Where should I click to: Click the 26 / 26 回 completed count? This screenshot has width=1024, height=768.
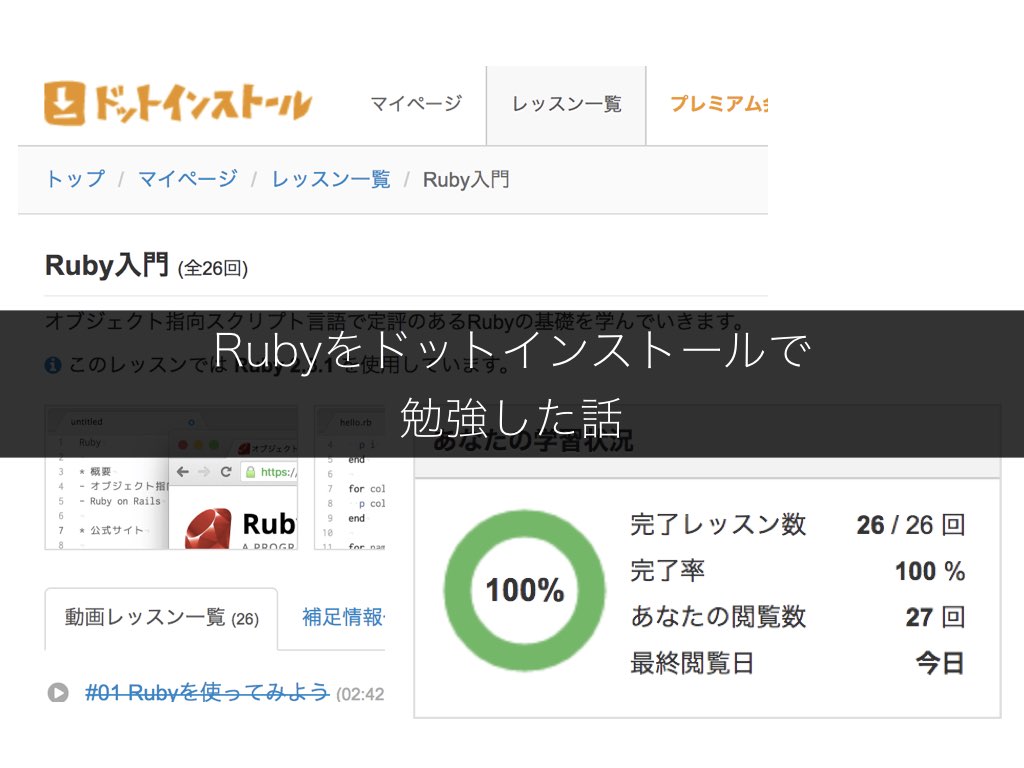(910, 525)
